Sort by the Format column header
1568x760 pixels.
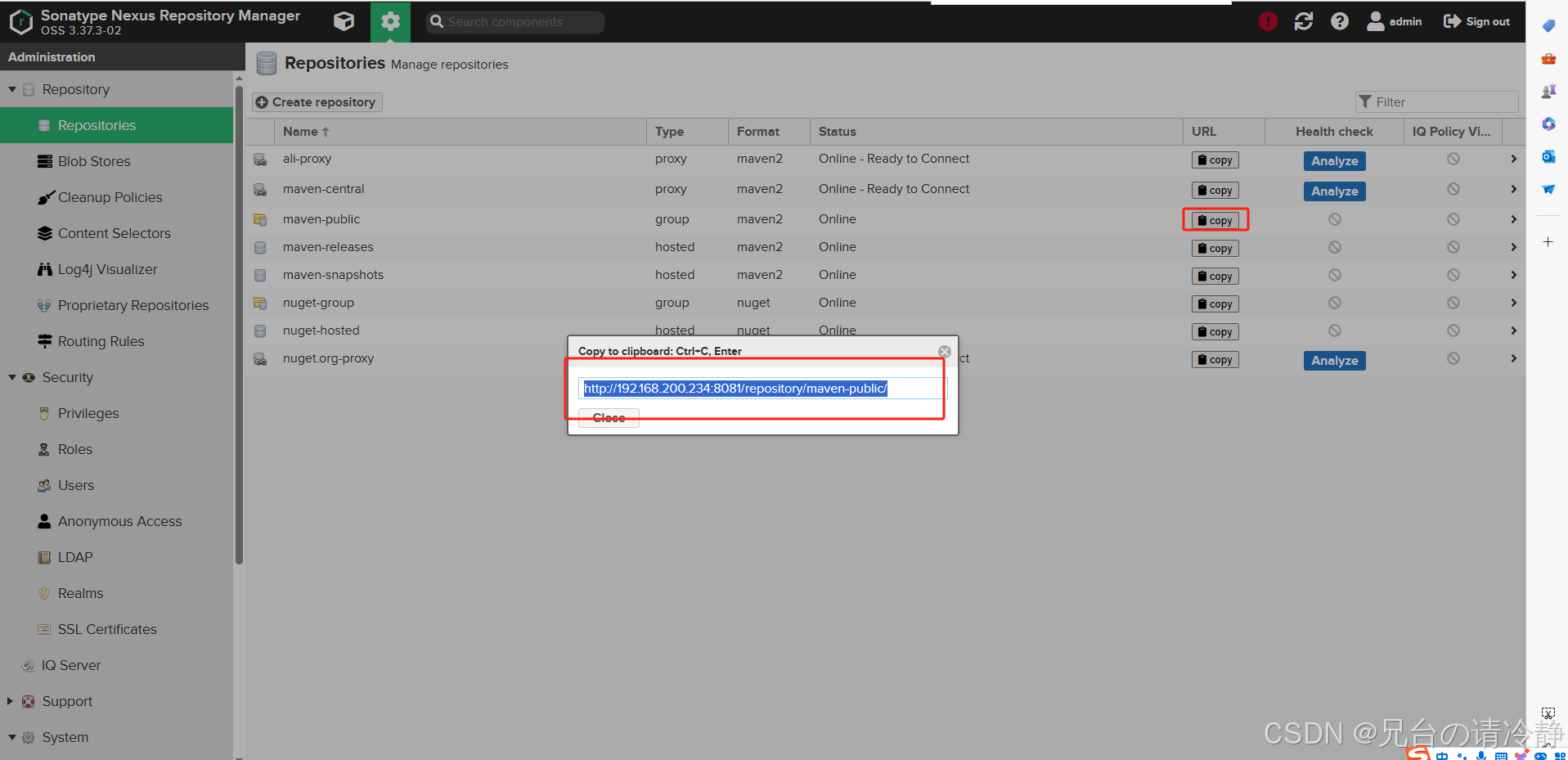click(x=769, y=132)
